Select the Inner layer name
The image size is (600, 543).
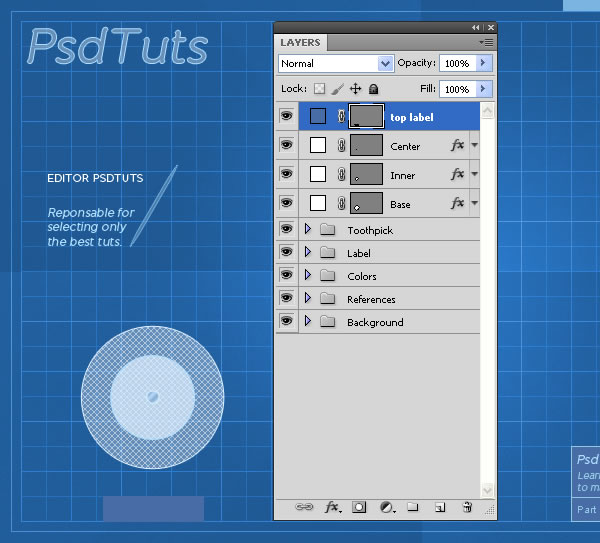tap(403, 176)
